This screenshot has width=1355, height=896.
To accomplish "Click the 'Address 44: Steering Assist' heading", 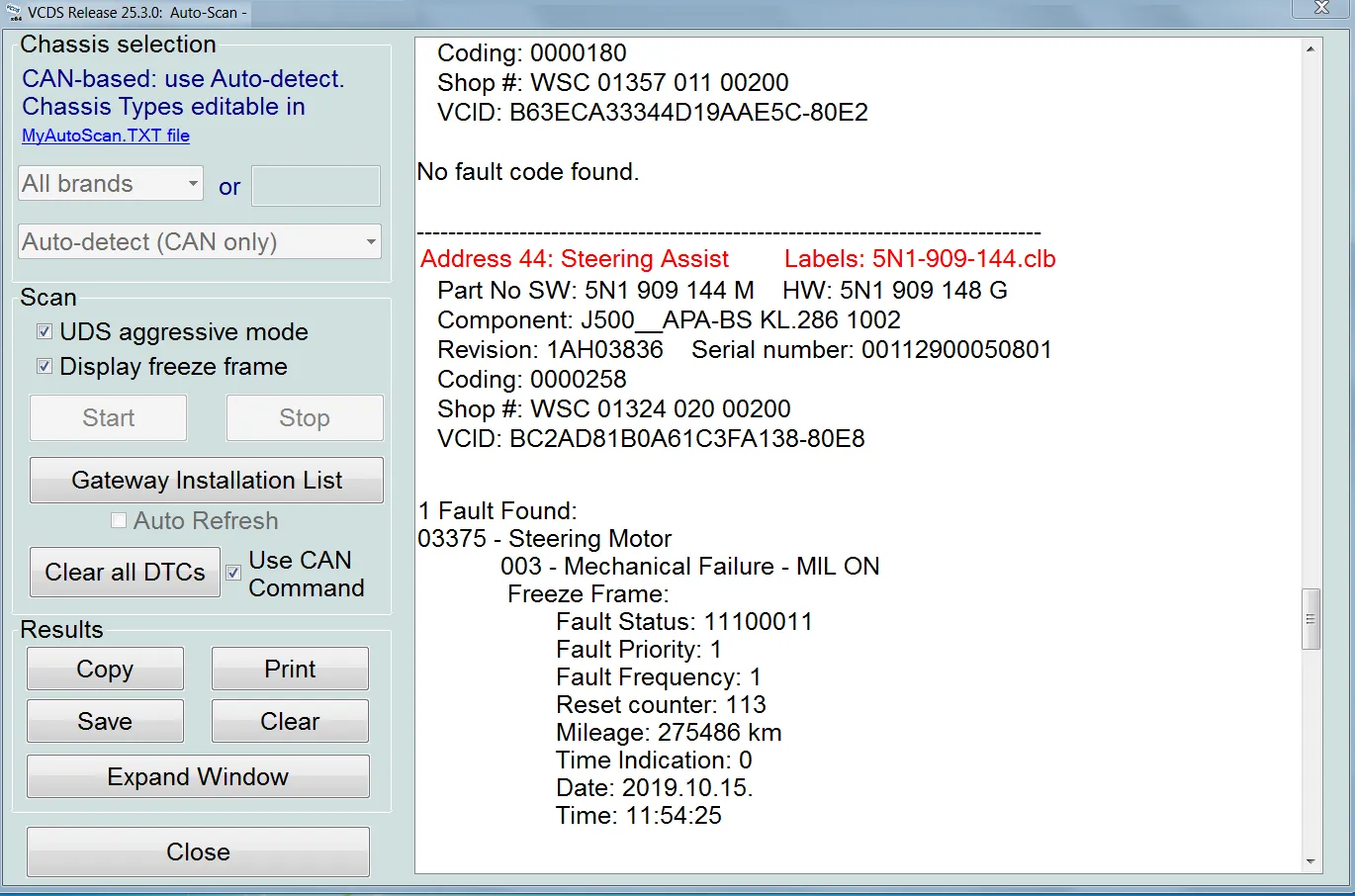I will click(575, 259).
